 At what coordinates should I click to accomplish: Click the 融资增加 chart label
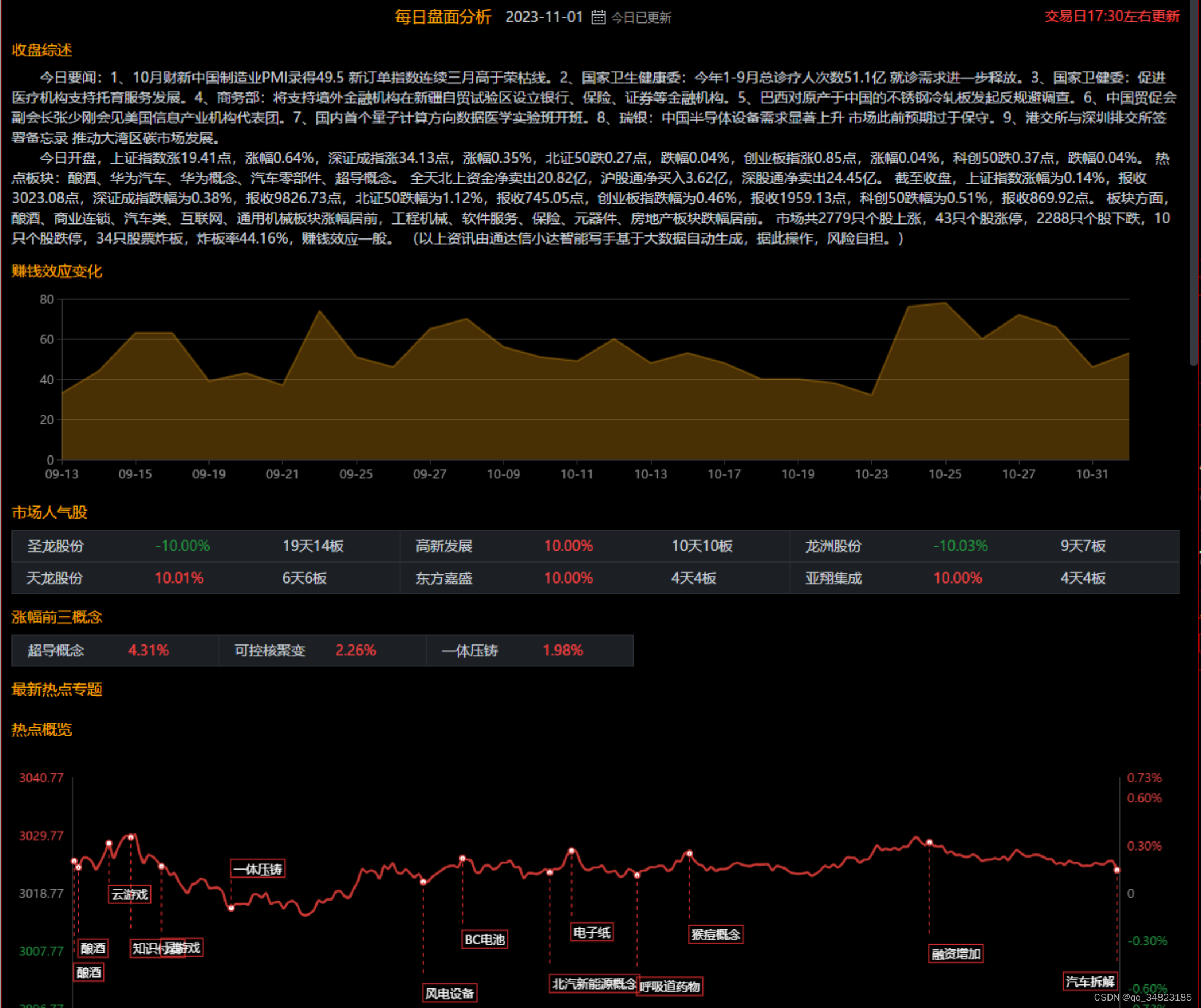pyautogui.click(x=955, y=954)
